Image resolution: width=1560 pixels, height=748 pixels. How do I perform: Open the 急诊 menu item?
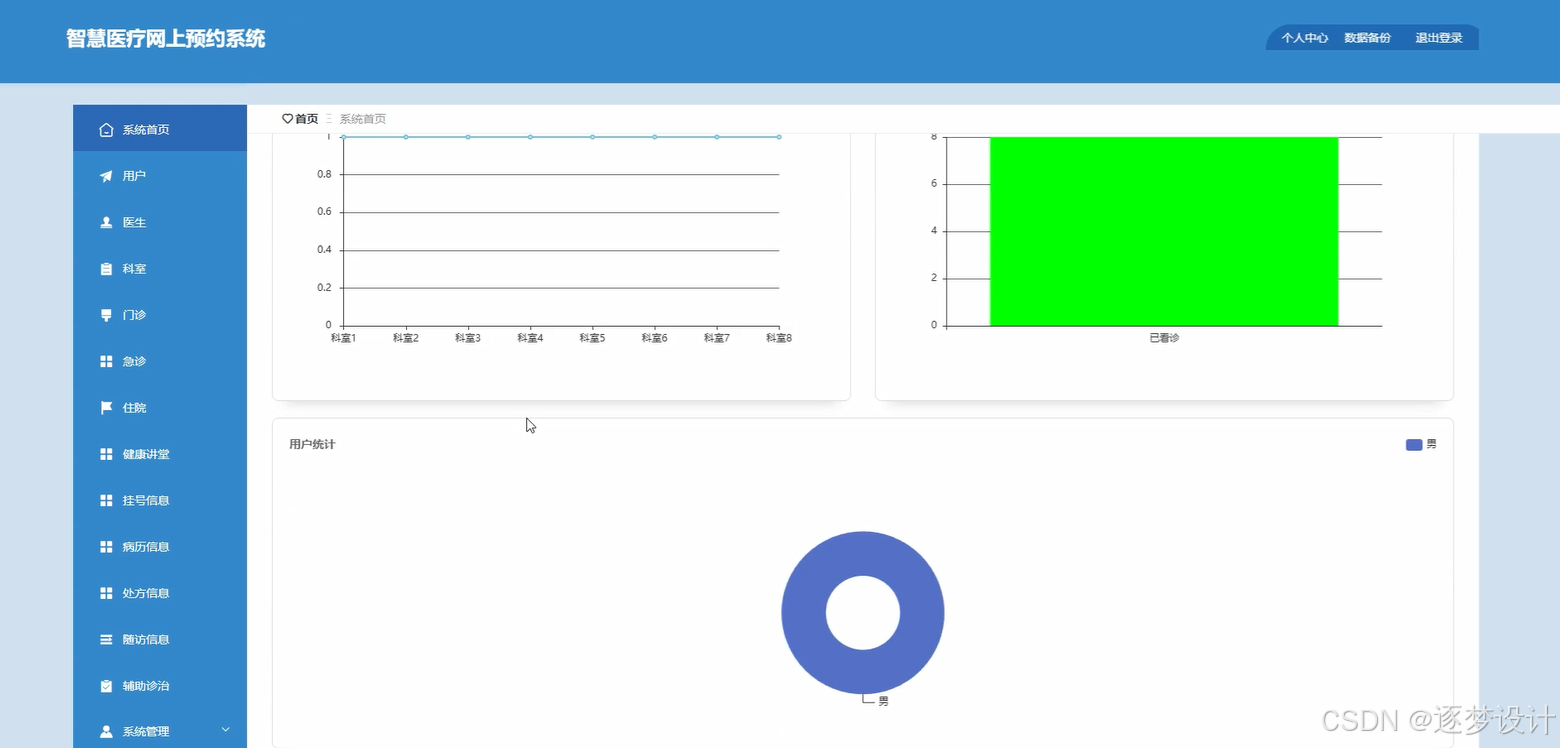pos(160,361)
